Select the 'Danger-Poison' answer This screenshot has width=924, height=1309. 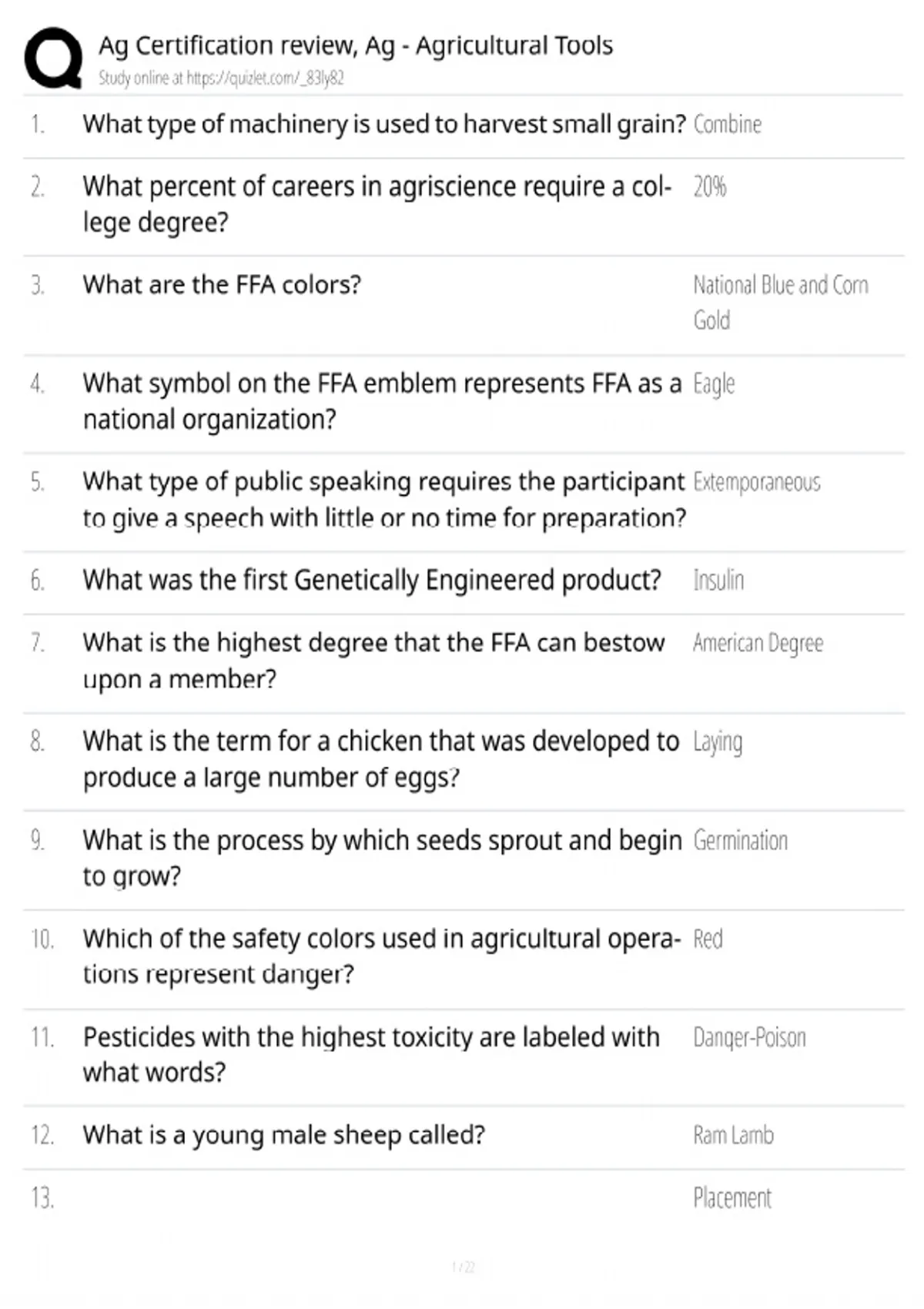[x=749, y=1038]
